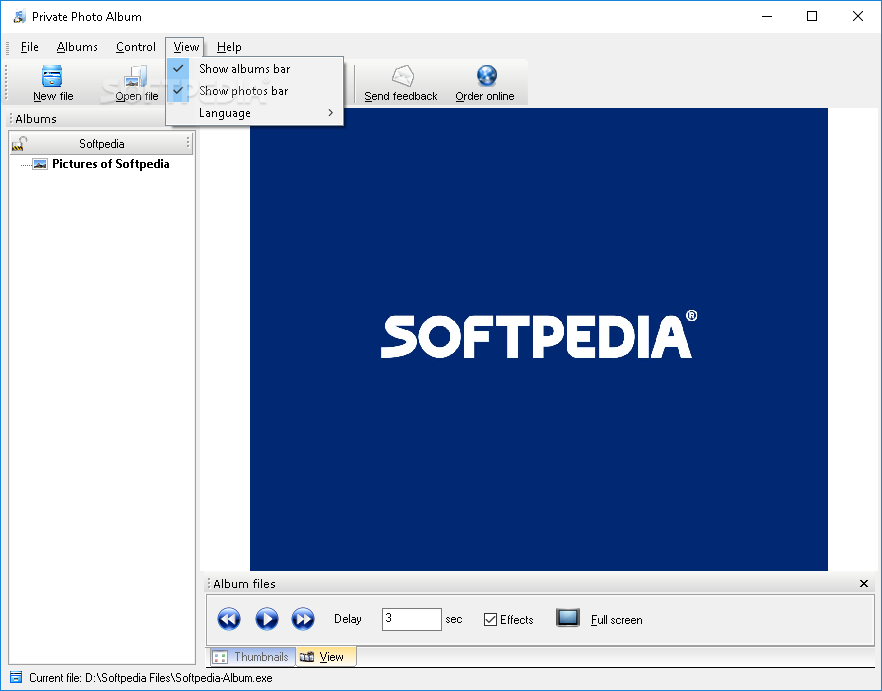The height and width of the screenshot is (691, 882).
Task: Close the open View menu
Action: click(x=185, y=47)
